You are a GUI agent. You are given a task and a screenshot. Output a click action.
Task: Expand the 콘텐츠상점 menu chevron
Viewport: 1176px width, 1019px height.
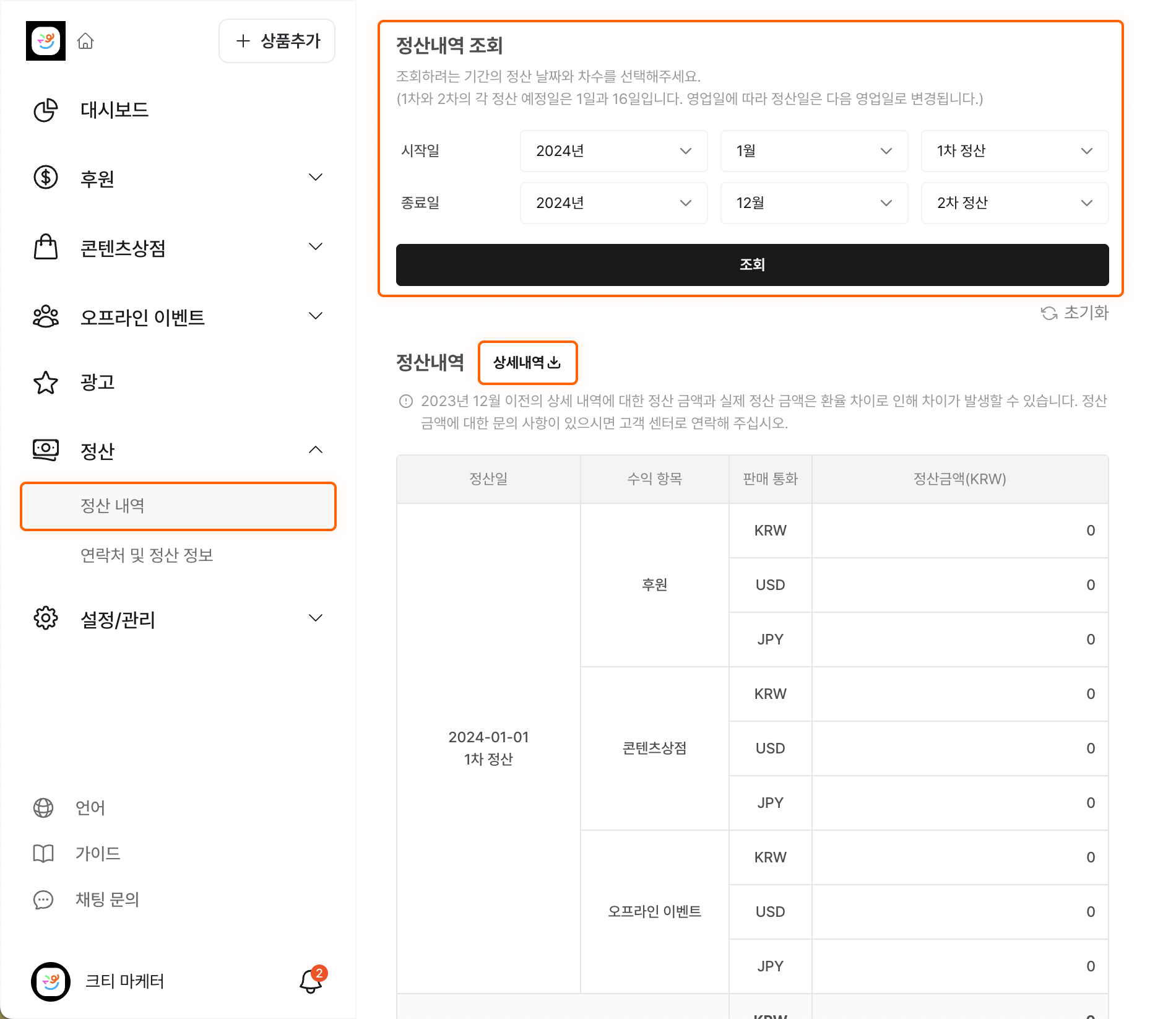click(316, 247)
